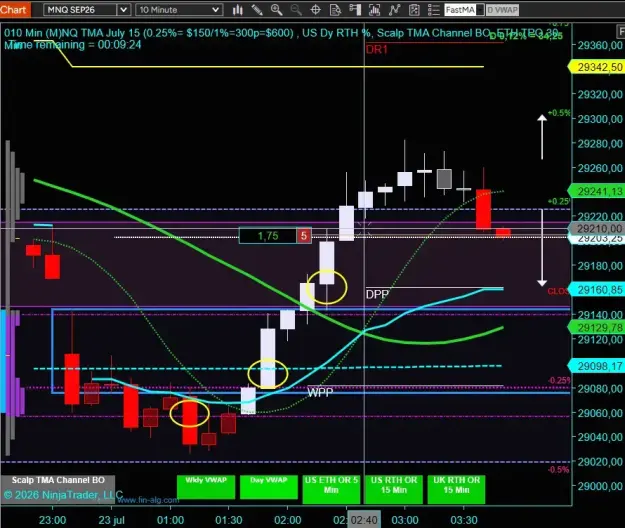The height and width of the screenshot is (528, 625).
Task: Click the cyan 29160,85 price marker
Action: click(597, 290)
